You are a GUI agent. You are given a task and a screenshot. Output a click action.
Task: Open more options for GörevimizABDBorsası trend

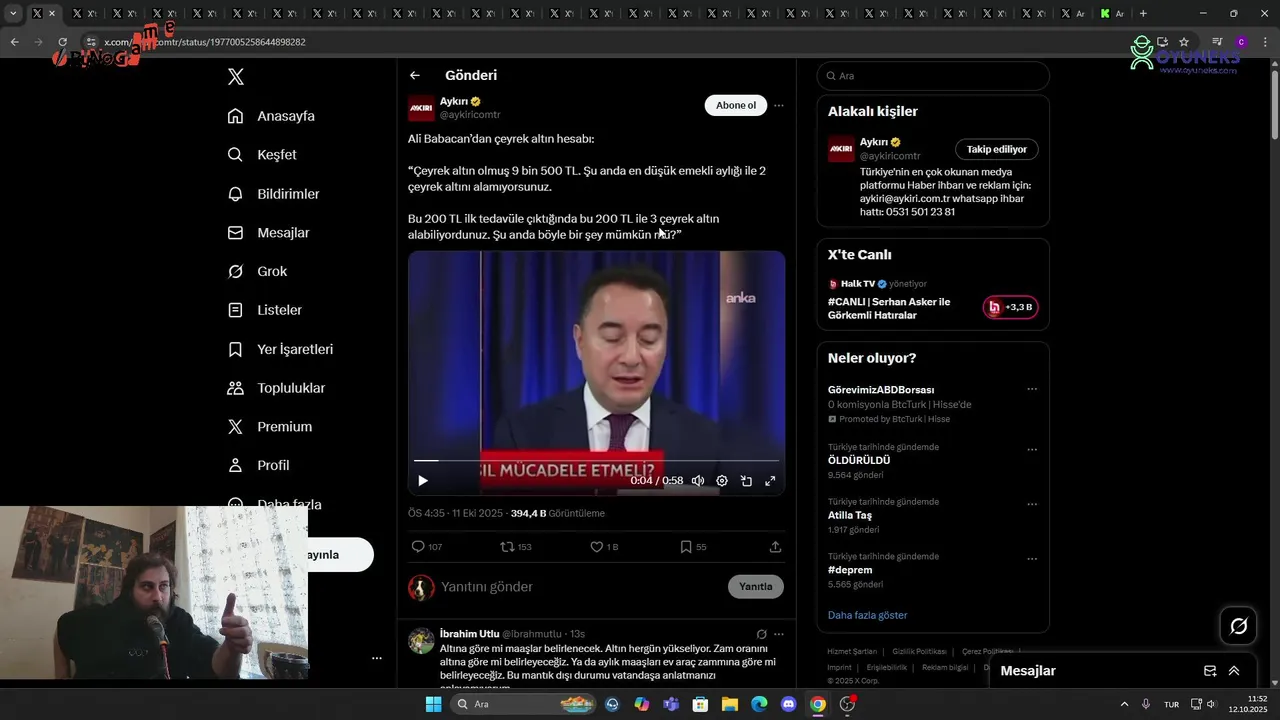[x=1032, y=389]
